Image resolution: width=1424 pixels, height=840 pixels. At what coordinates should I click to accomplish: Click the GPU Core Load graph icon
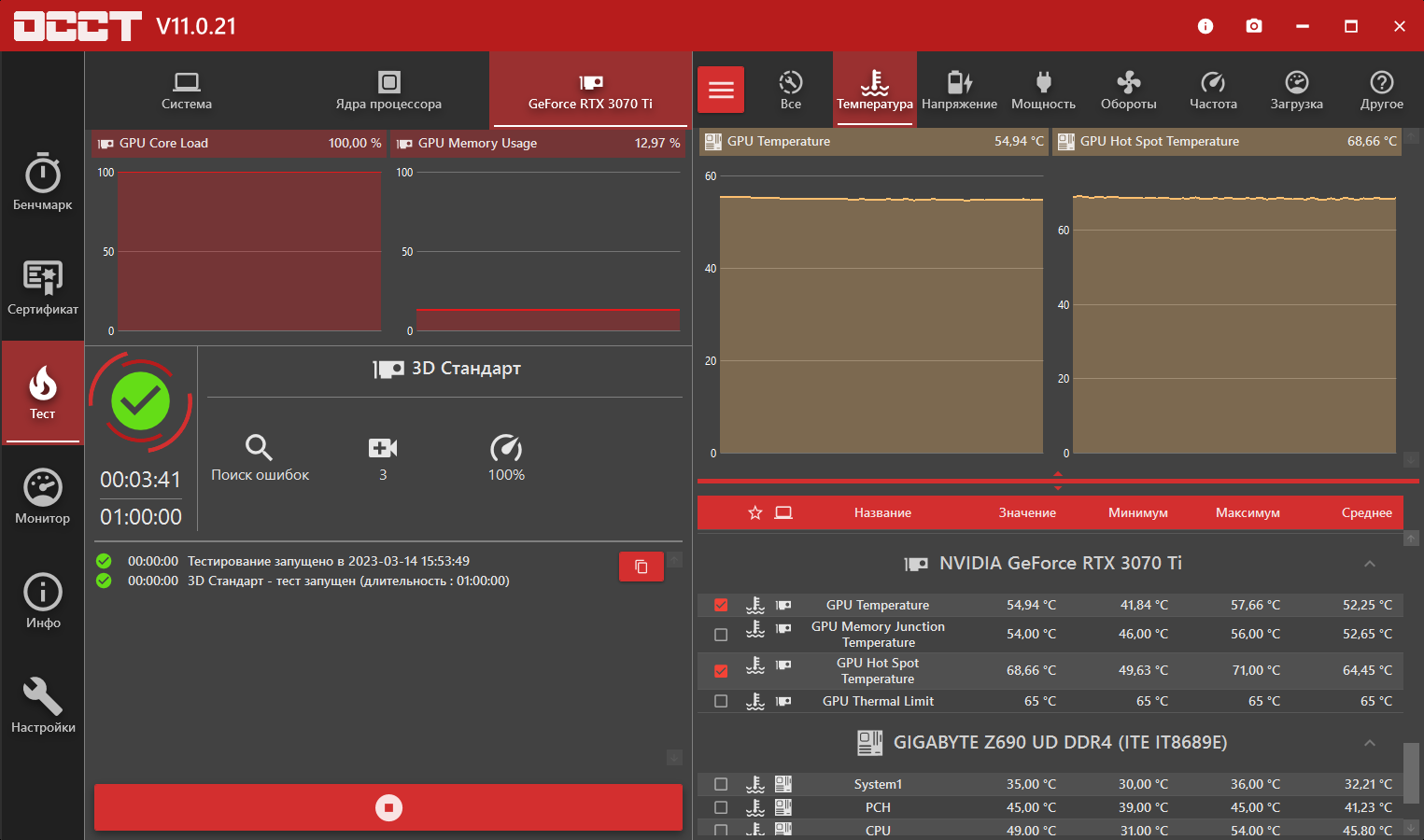pyautogui.click(x=106, y=144)
